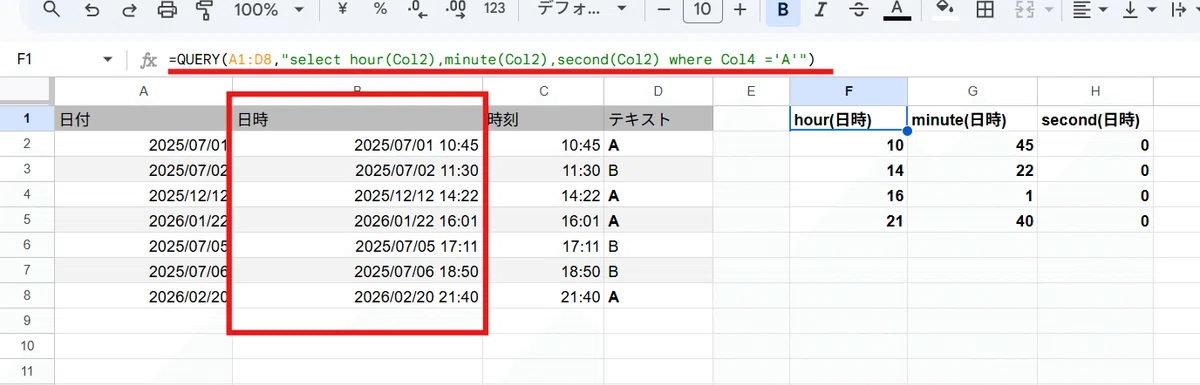Image resolution: width=1200 pixels, height=385 pixels.
Task: Toggle bold formatting
Action: [783, 10]
